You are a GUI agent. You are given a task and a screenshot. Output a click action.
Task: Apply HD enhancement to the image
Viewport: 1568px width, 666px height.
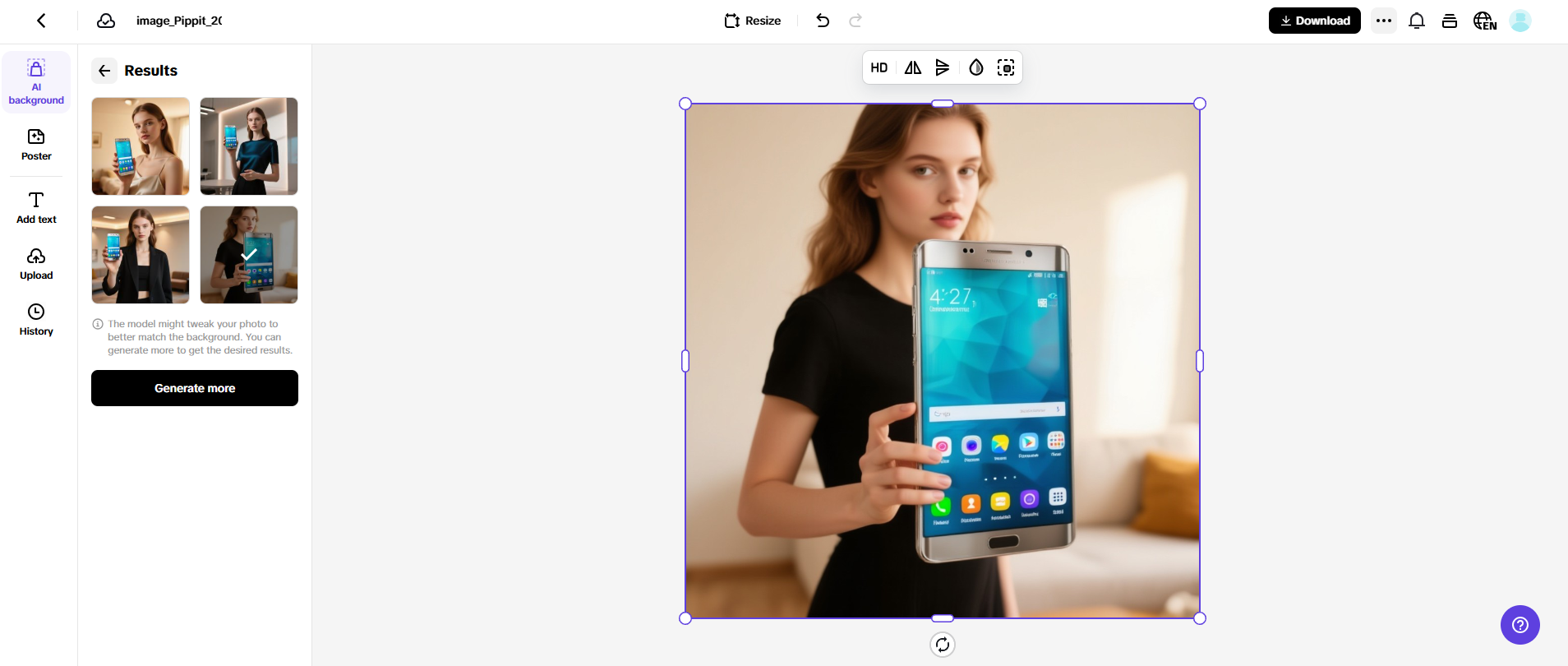pyautogui.click(x=879, y=67)
